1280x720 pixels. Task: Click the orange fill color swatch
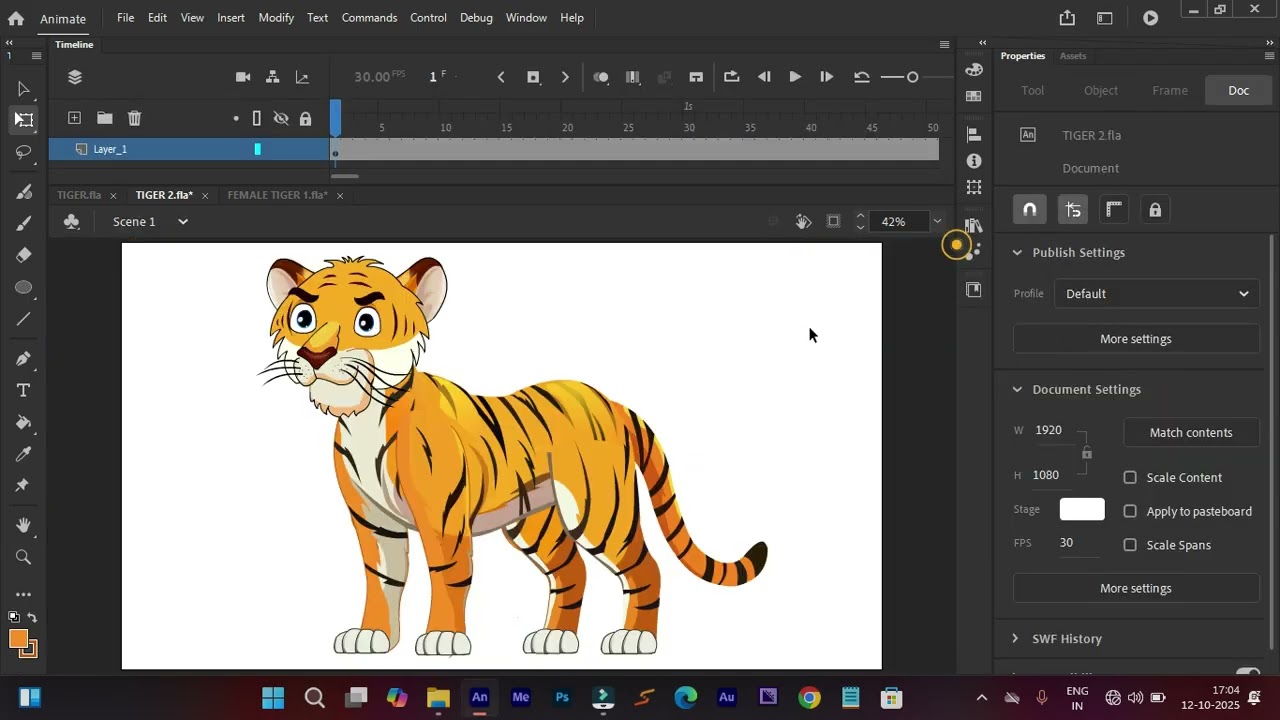click(x=18, y=640)
